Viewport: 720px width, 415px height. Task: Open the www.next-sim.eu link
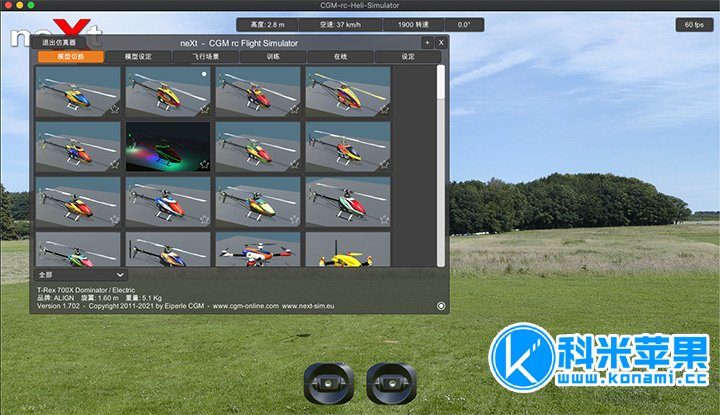pos(308,306)
